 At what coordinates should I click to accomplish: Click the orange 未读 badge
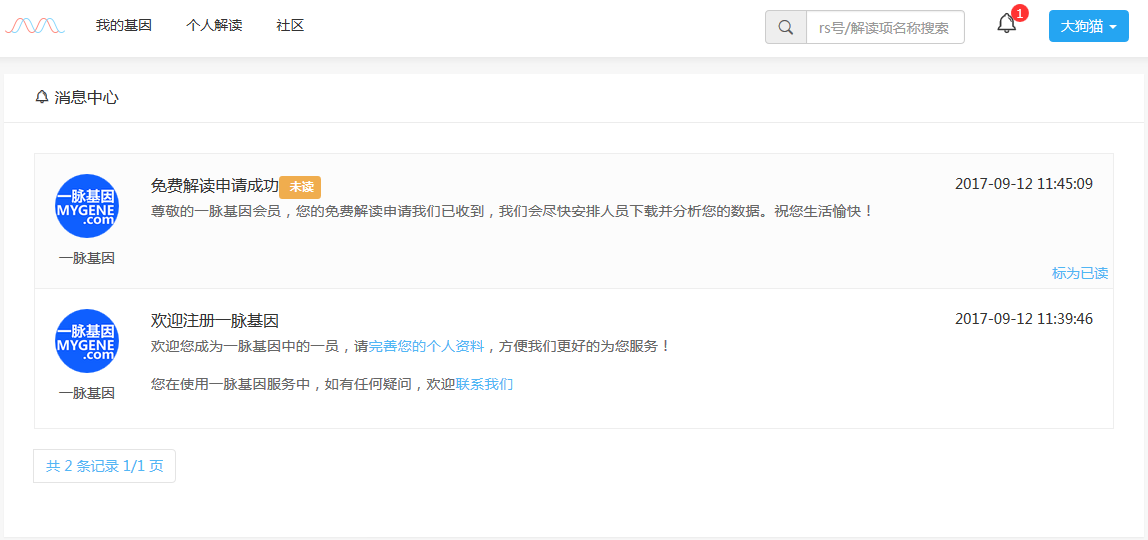point(300,187)
